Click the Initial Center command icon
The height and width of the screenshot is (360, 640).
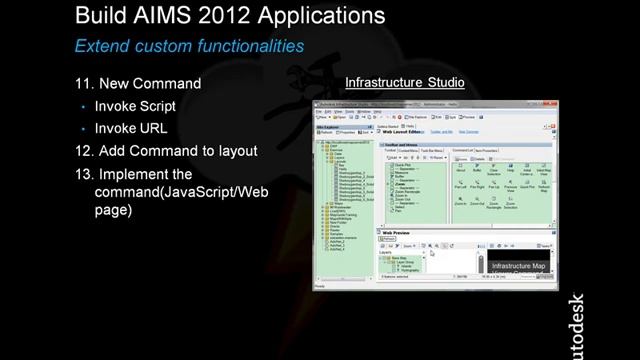click(527, 169)
